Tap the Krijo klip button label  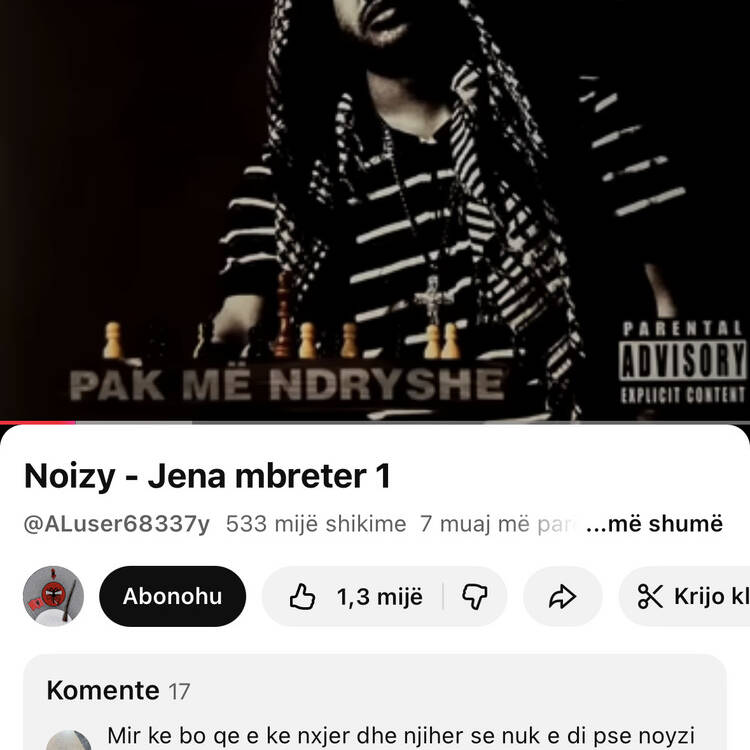coord(712,596)
